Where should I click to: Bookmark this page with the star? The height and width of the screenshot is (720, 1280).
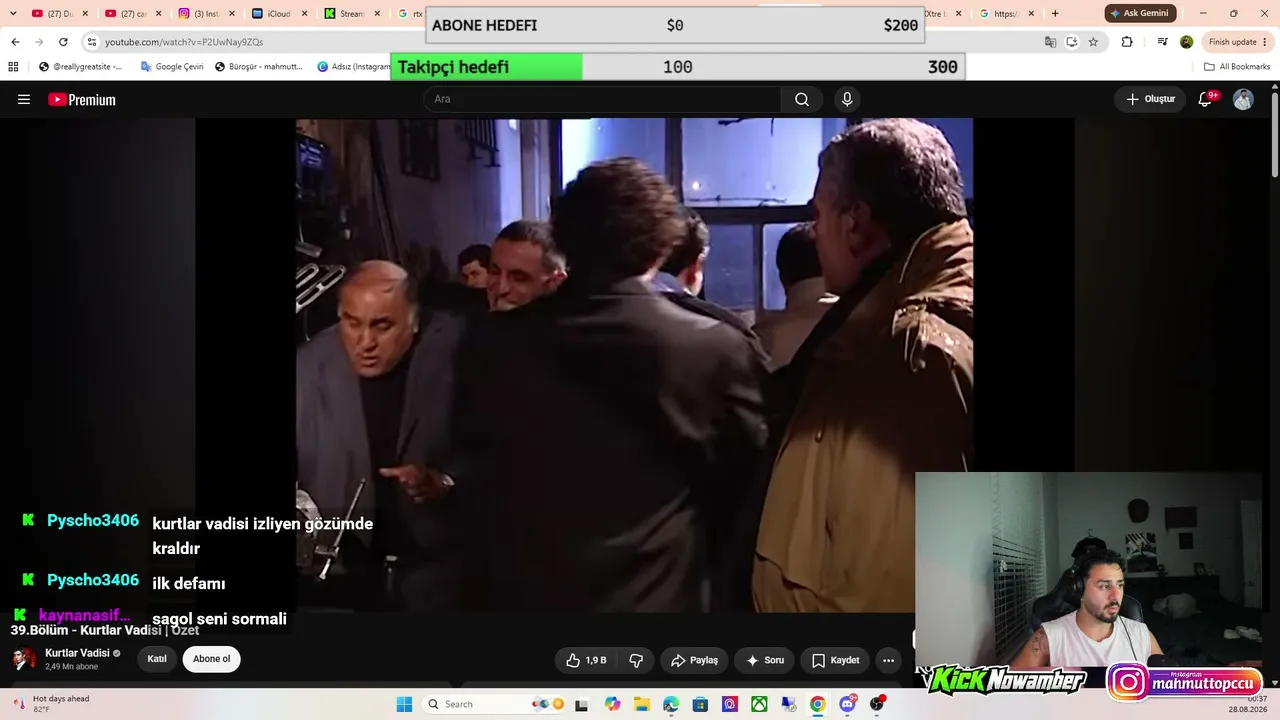(x=1093, y=42)
